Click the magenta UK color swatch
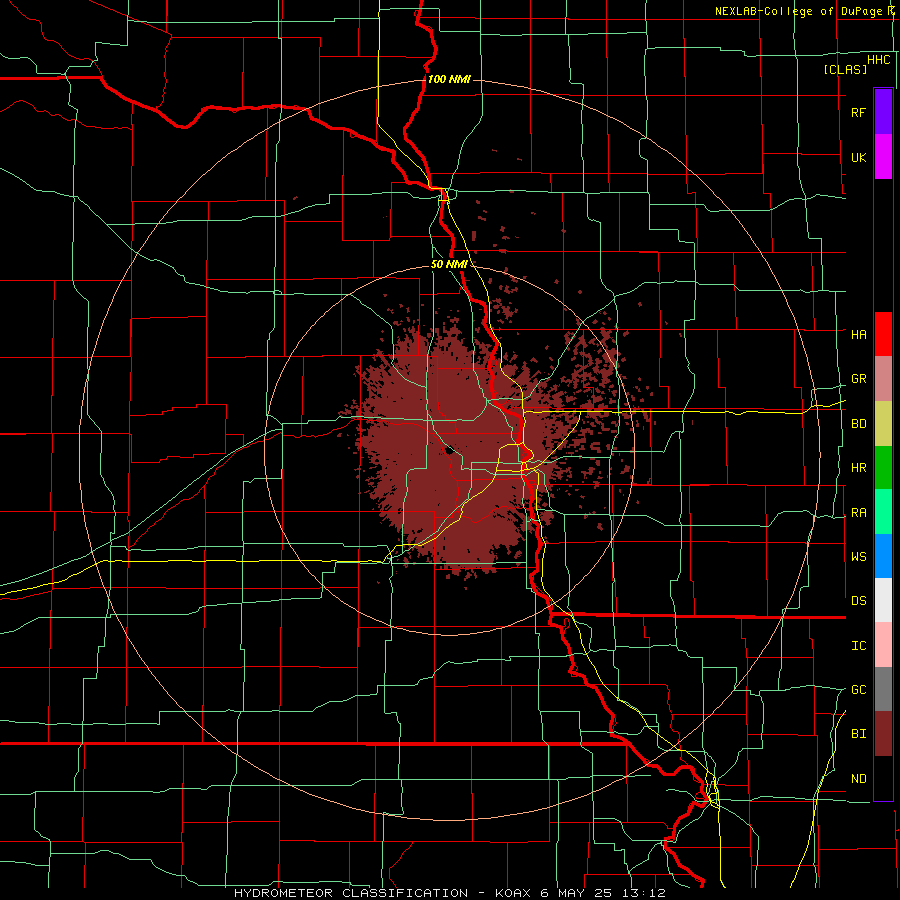Image resolution: width=900 pixels, height=900 pixels. pos(883,157)
